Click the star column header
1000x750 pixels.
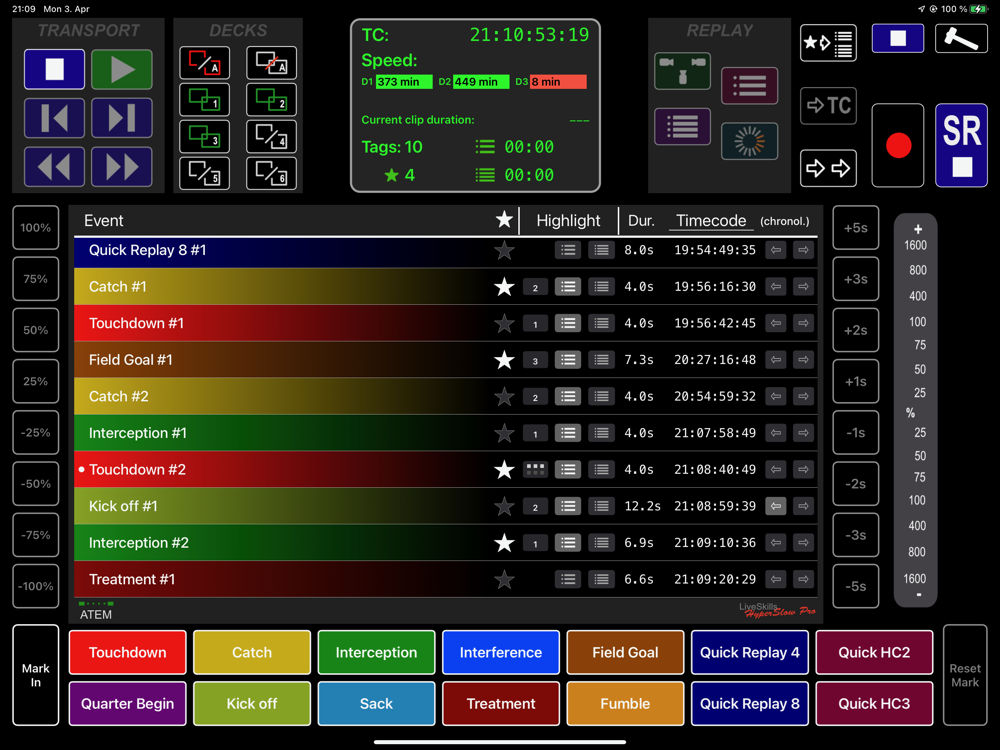coord(504,220)
